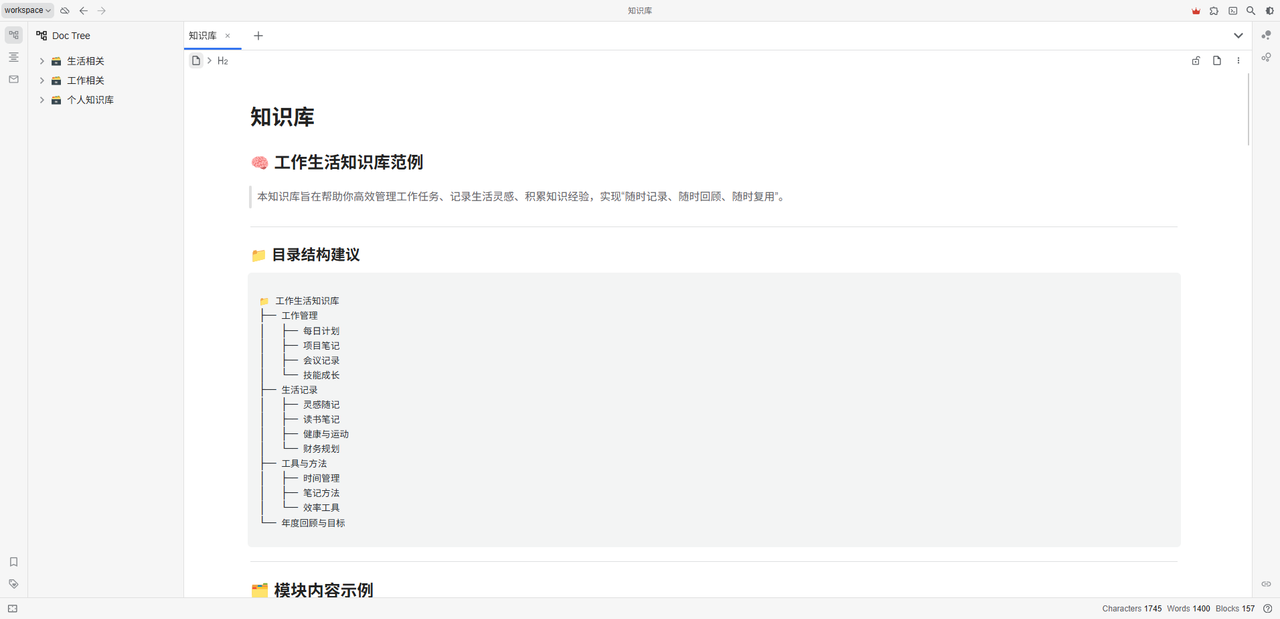Click the H2 breadcrumb item
Viewport: 1280px width, 619px height.
pyautogui.click(x=223, y=61)
